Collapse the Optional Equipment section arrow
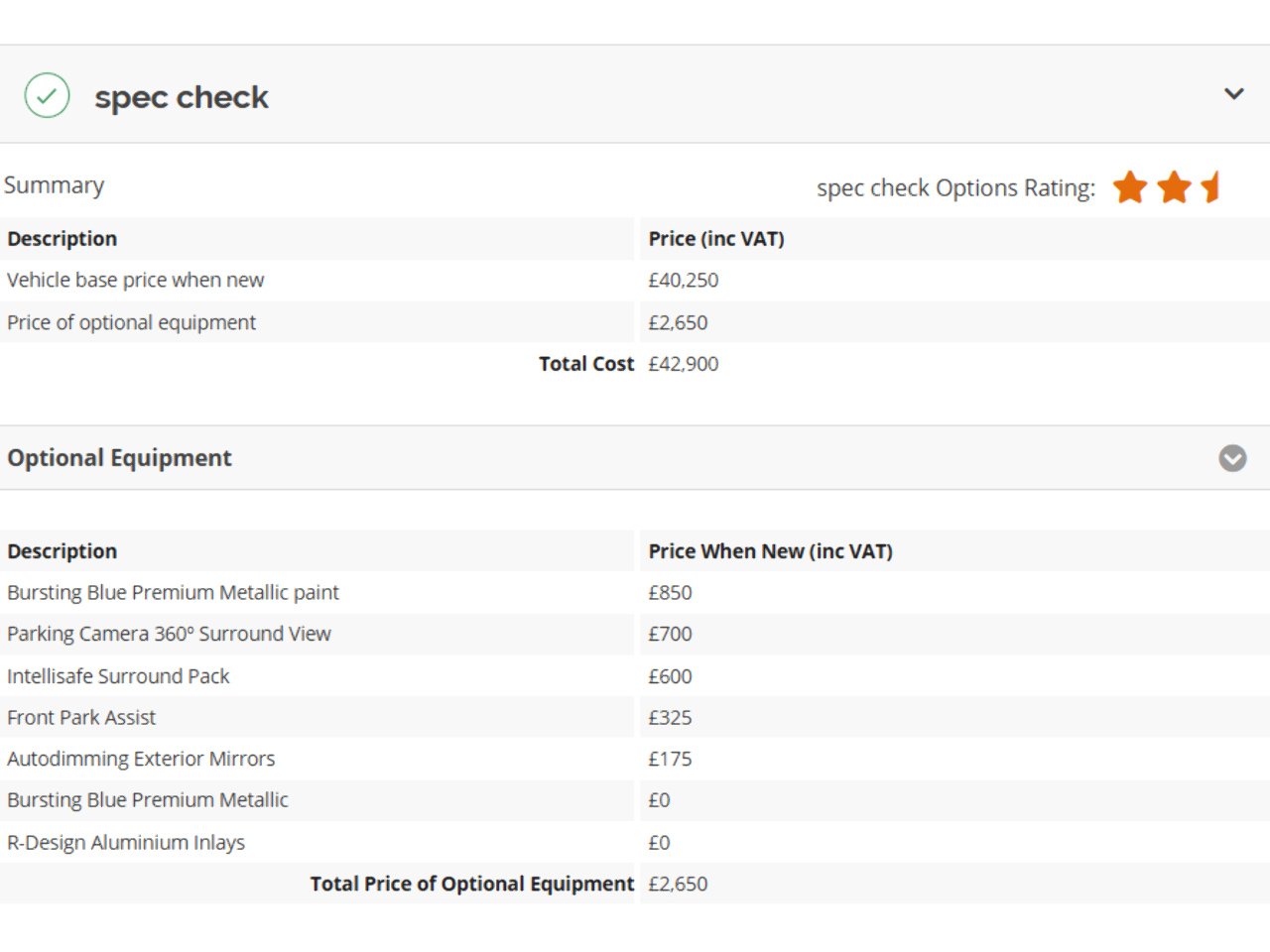This screenshot has height=952, width=1270. coord(1232,458)
